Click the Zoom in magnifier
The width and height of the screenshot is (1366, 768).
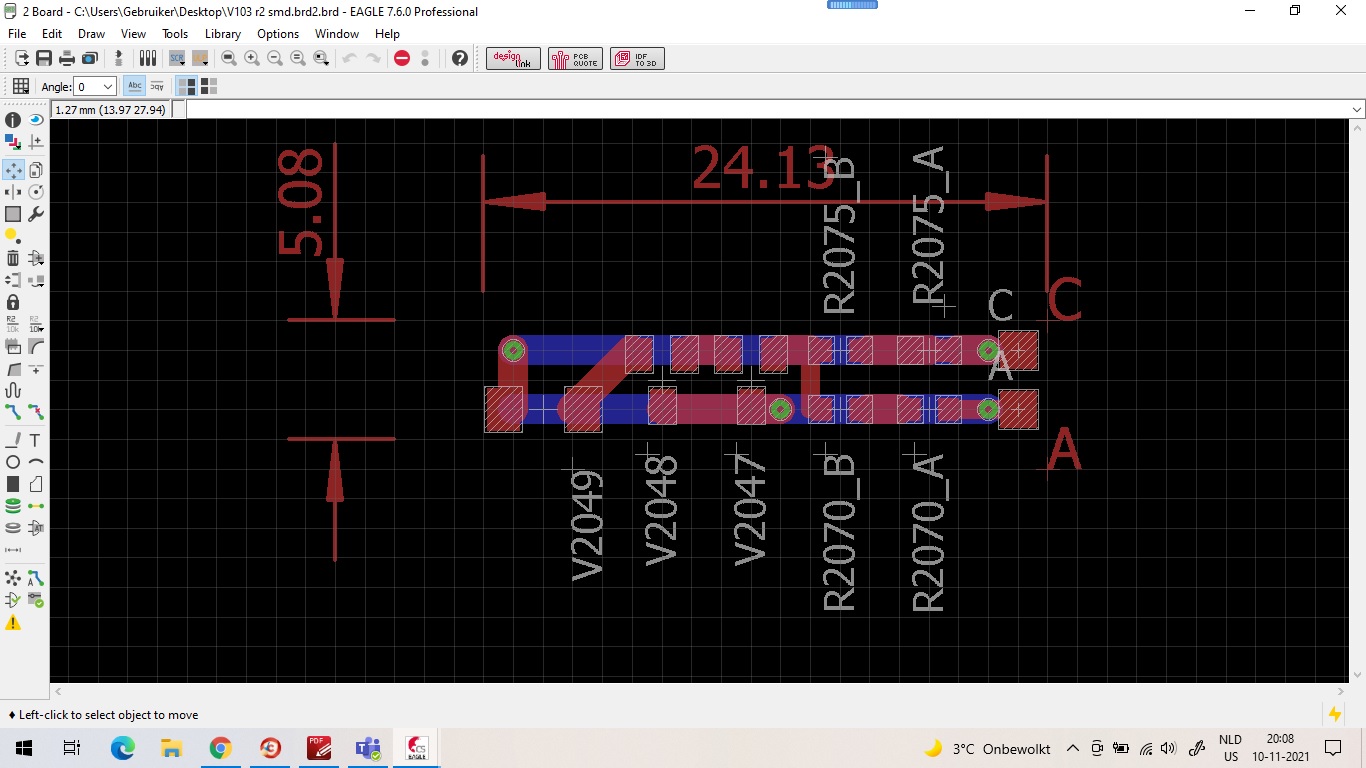252,58
